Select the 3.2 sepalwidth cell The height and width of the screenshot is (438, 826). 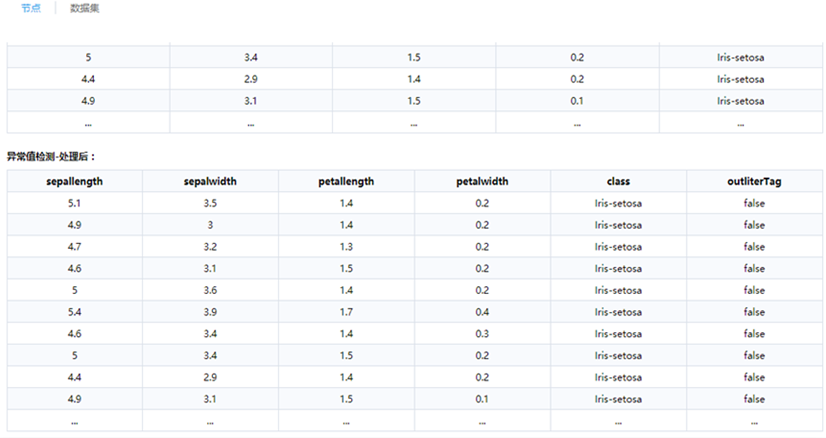coord(210,247)
